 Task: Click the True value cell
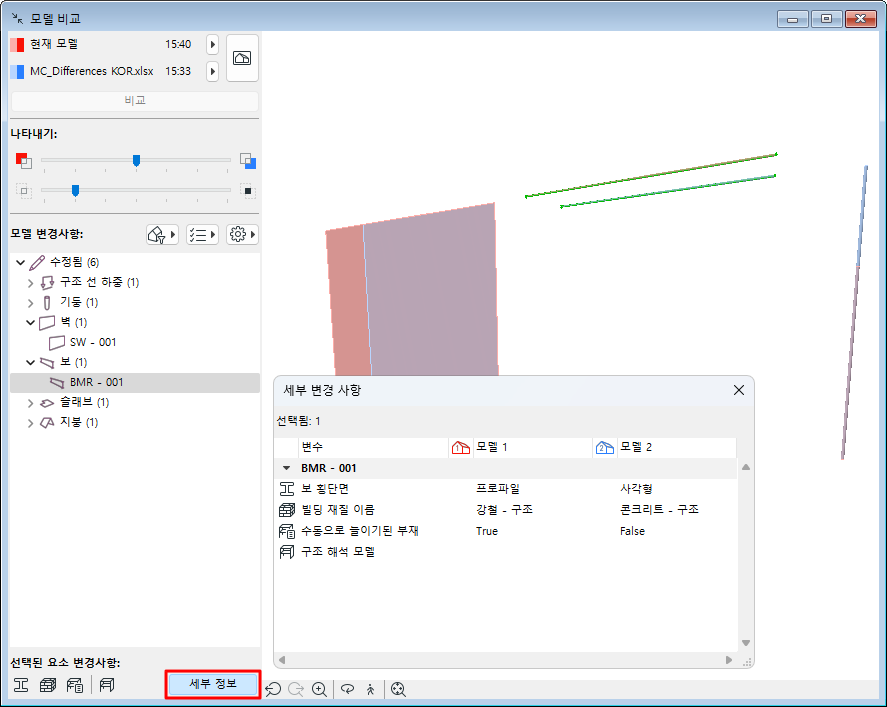[x=486, y=531]
